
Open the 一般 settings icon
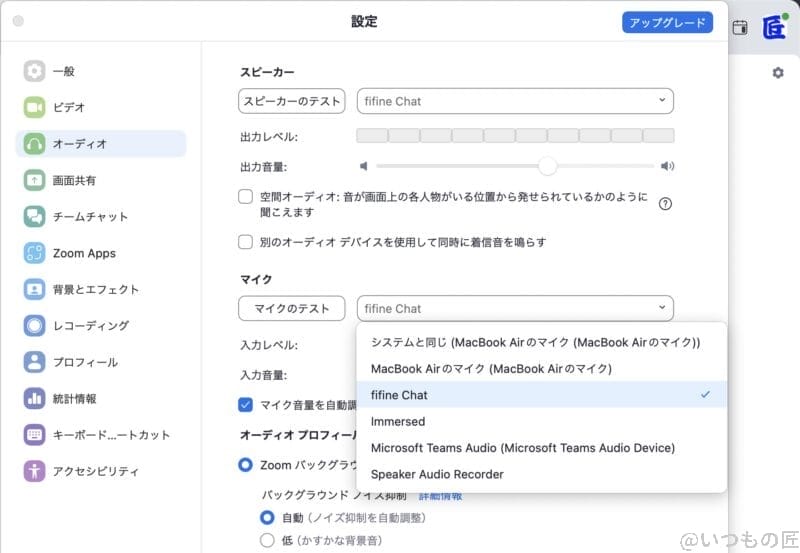point(35,71)
